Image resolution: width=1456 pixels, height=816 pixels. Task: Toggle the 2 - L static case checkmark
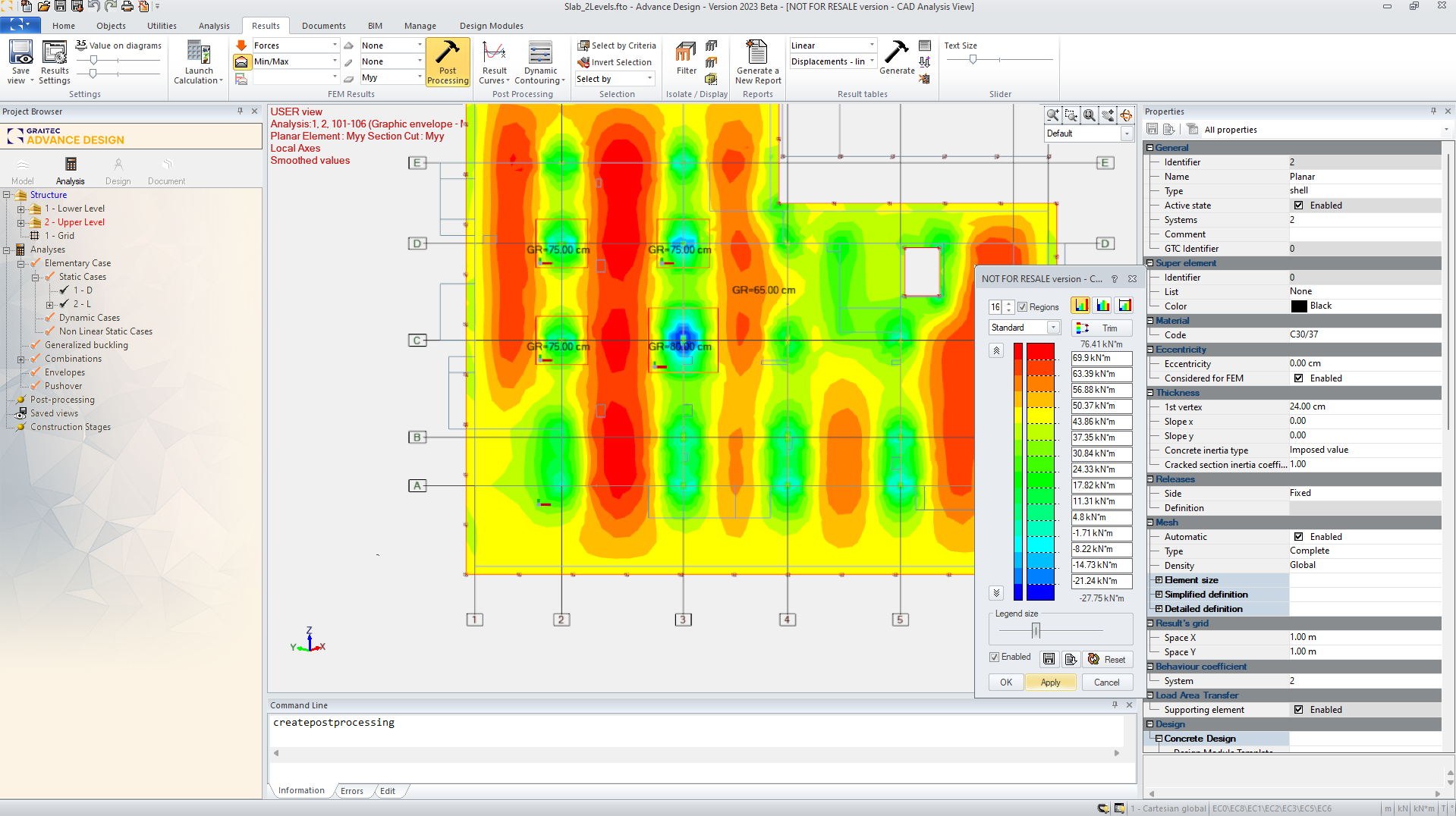click(64, 304)
